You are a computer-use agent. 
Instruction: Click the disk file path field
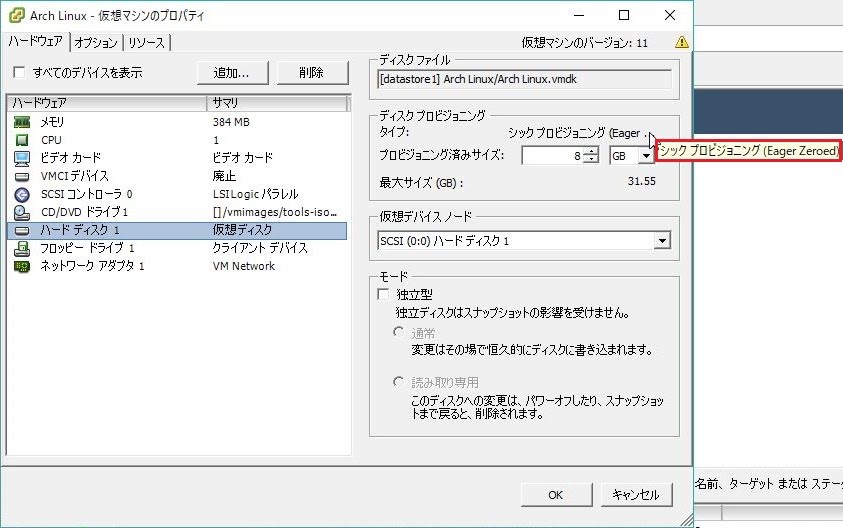524,80
